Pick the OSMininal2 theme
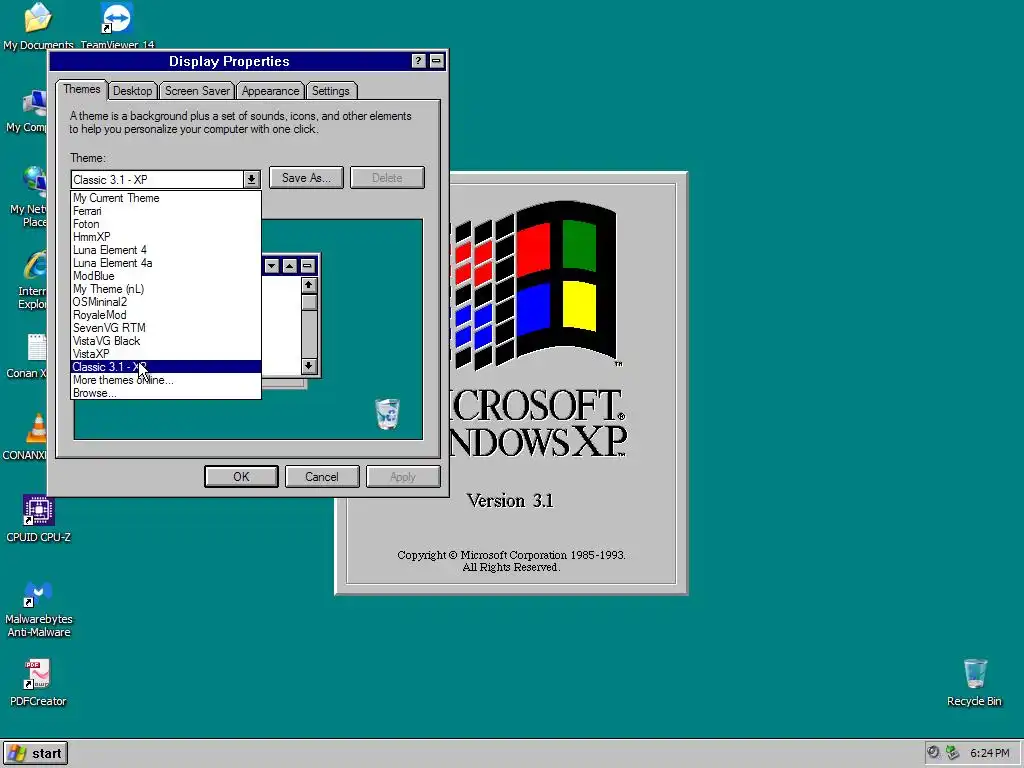 (166, 302)
